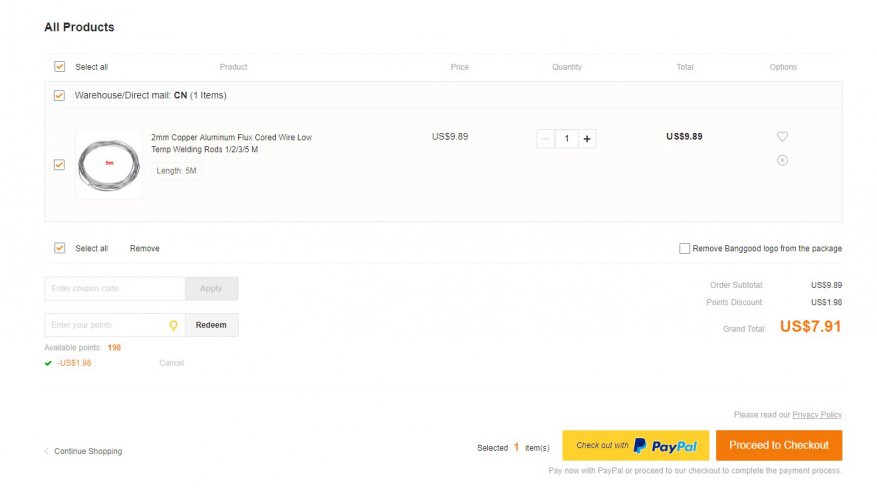This screenshot has width=877, height=488.
Task: Check out with PayPal button
Action: click(x=635, y=445)
